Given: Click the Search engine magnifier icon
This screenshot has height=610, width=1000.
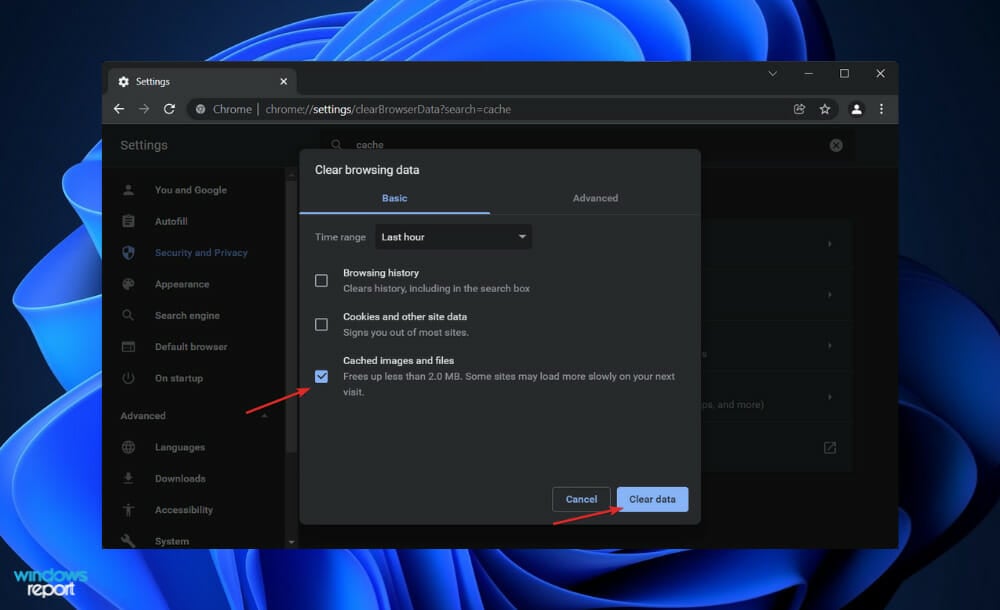Looking at the screenshot, I should tap(128, 315).
